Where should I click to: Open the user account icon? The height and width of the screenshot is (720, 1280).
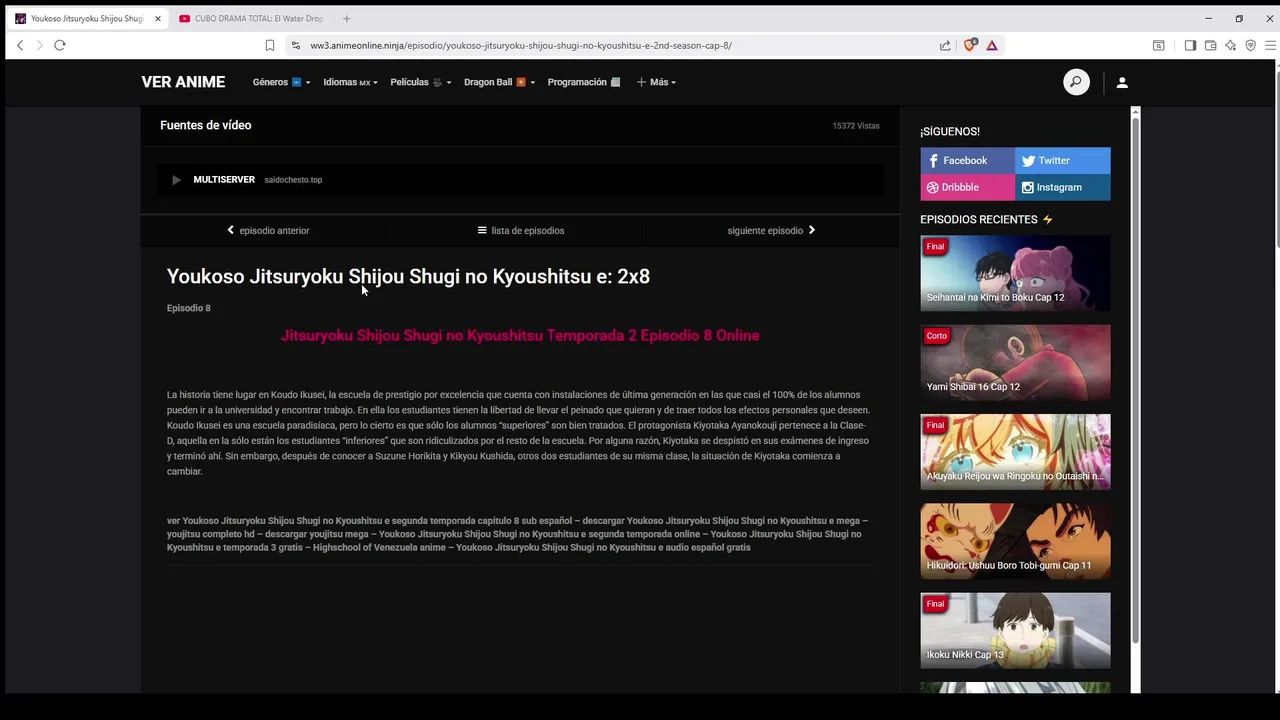click(x=1122, y=82)
